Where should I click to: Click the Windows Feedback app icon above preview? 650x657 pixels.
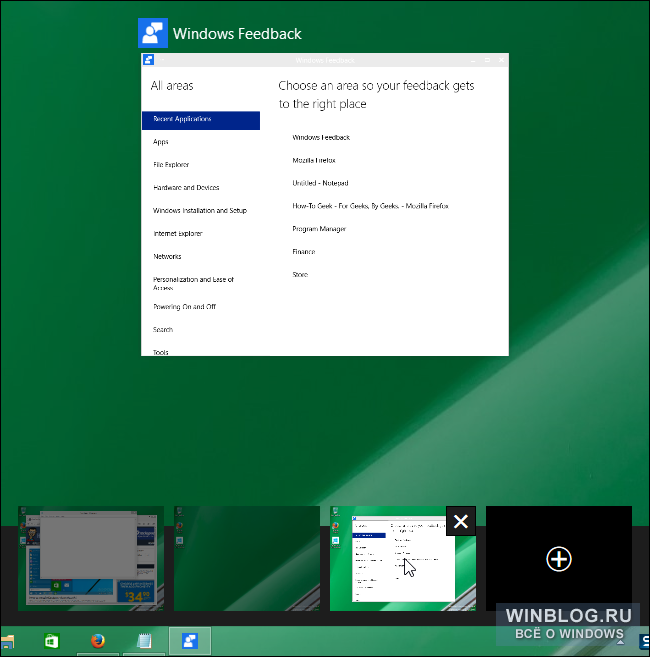click(x=153, y=33)
